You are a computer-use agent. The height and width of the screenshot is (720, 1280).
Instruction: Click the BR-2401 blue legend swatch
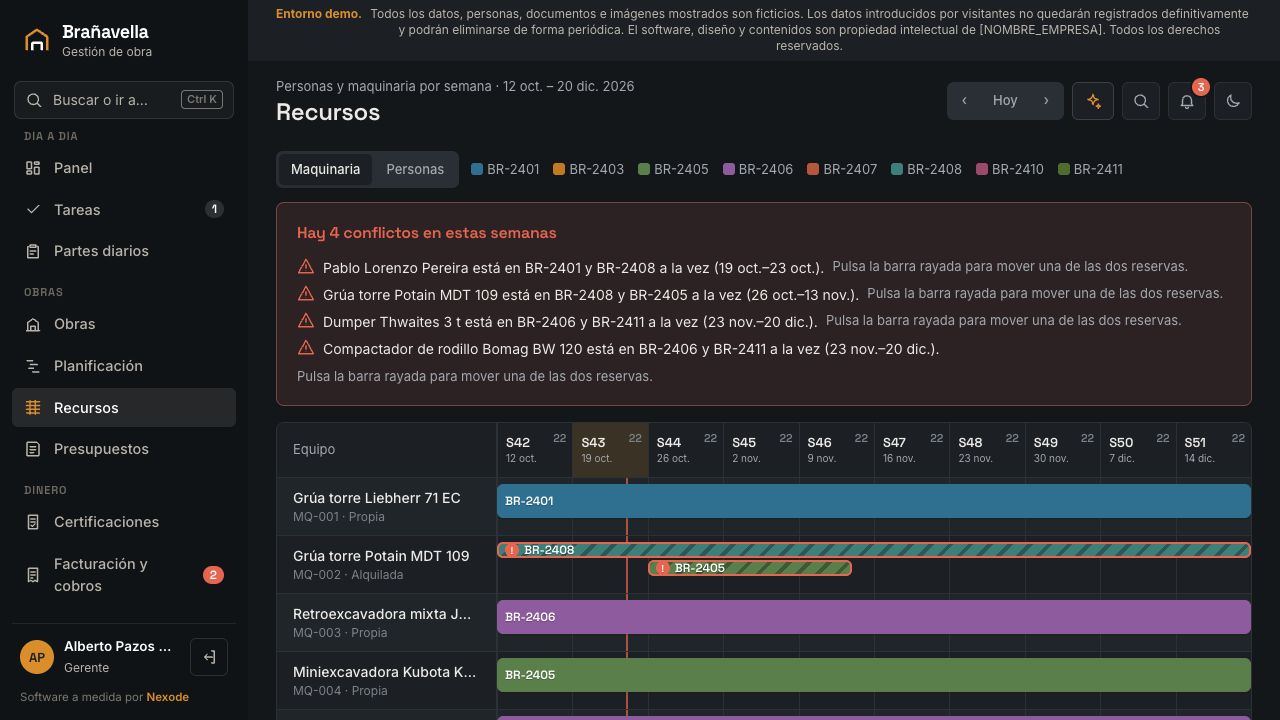477,170
